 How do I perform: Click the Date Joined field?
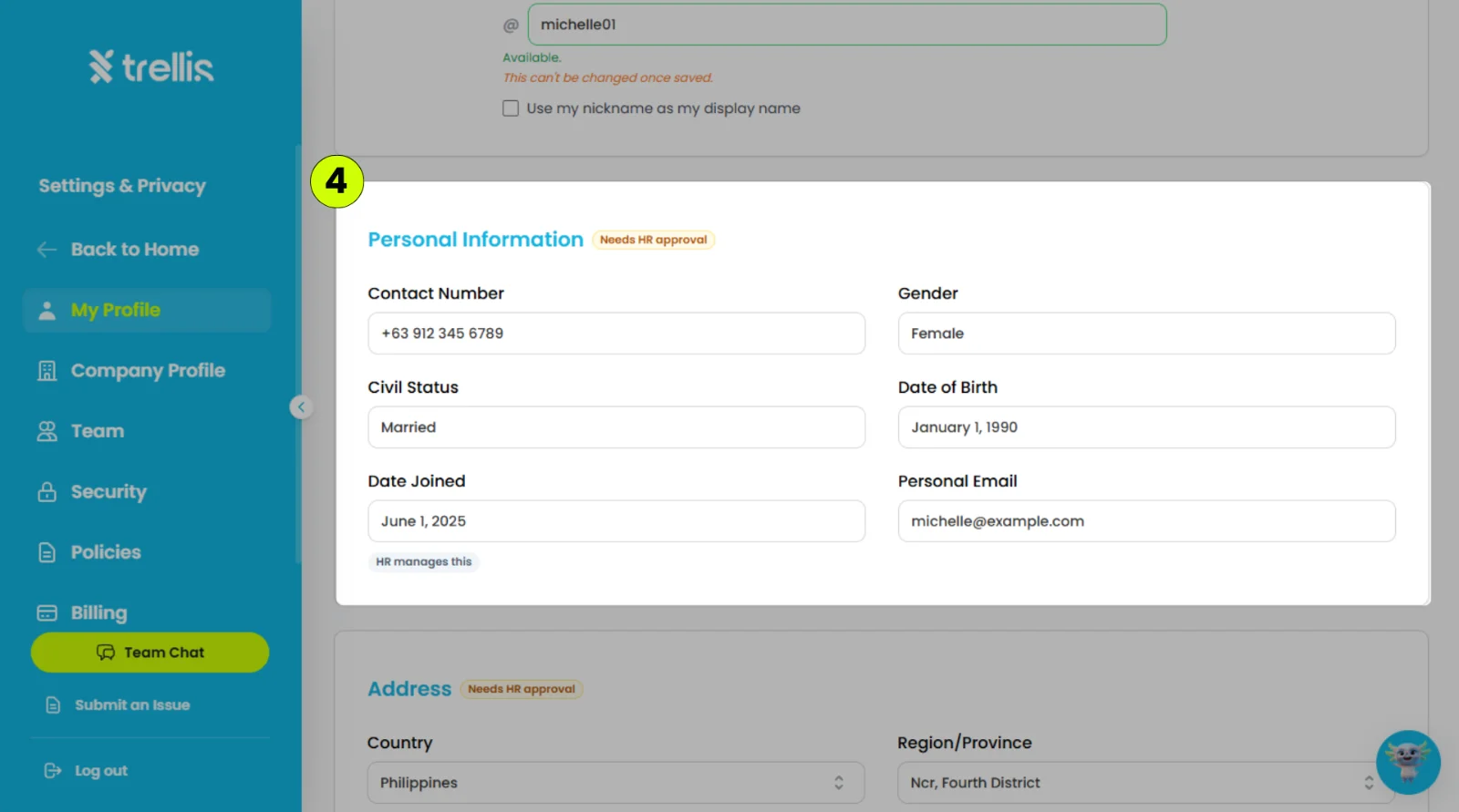tap(616, 521)
